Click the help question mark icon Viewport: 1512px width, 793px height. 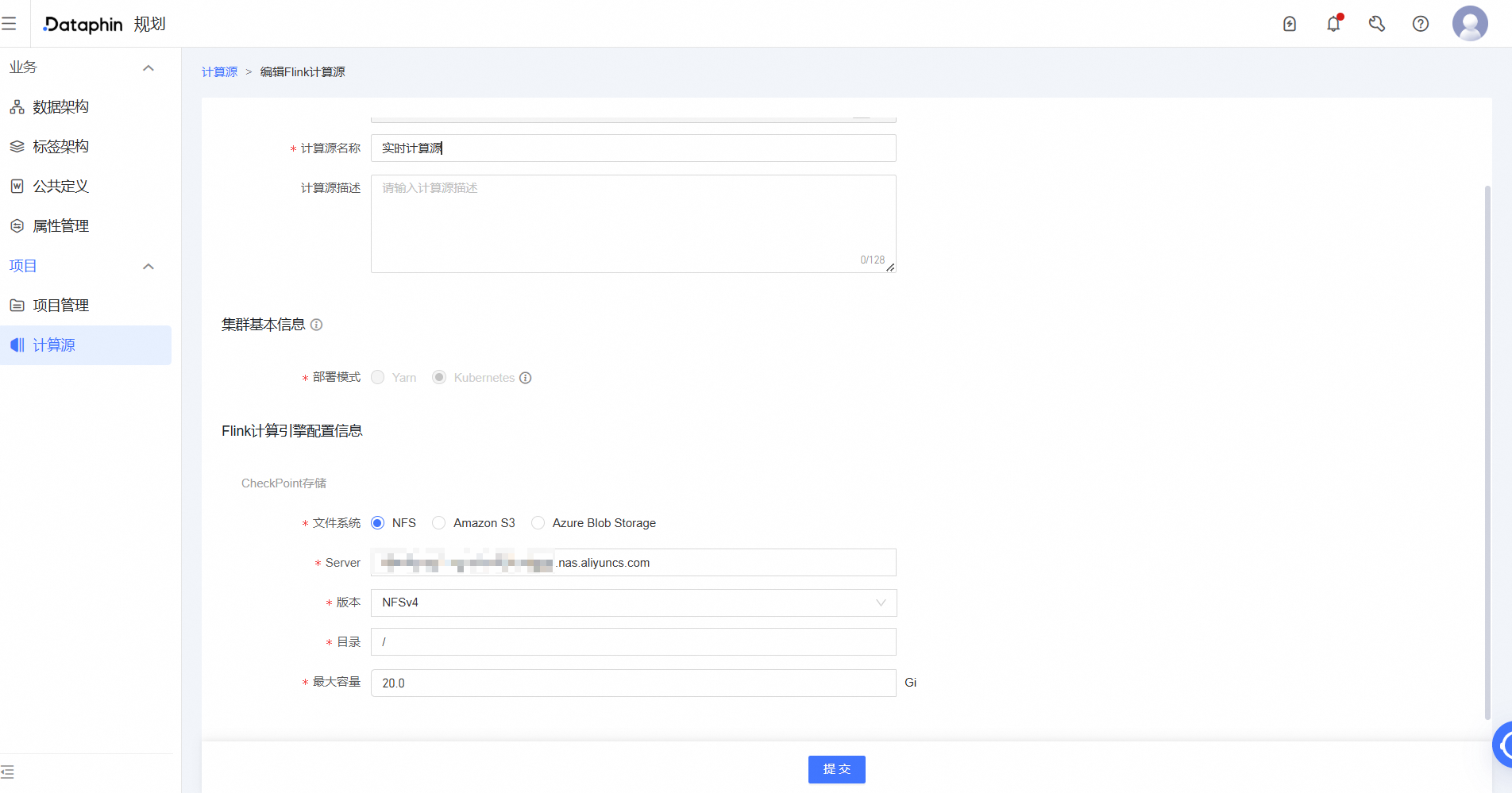(x=1421, y=24)
